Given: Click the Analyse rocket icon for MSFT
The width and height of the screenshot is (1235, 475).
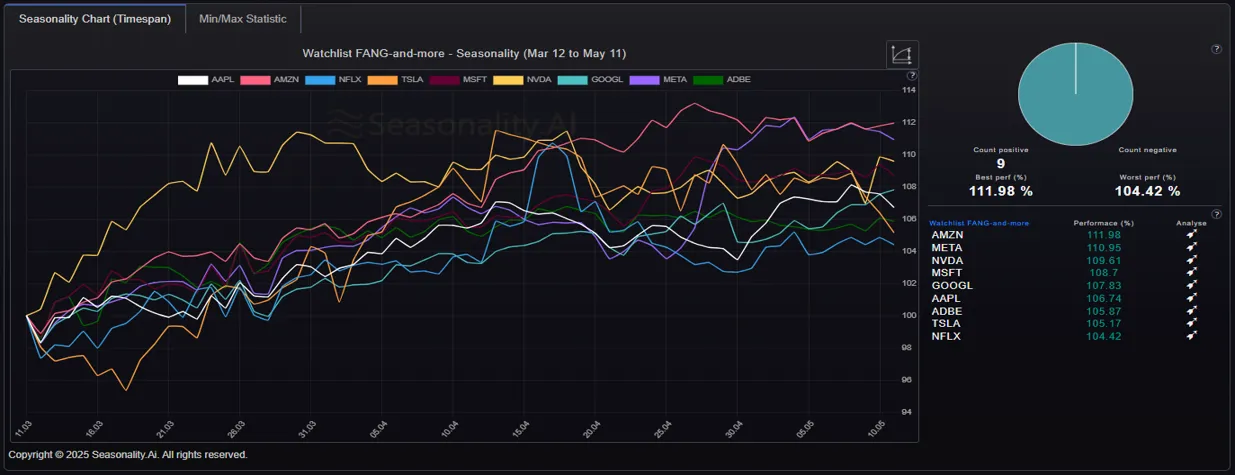Looking at the screenshot, I should click(1191, 272).
